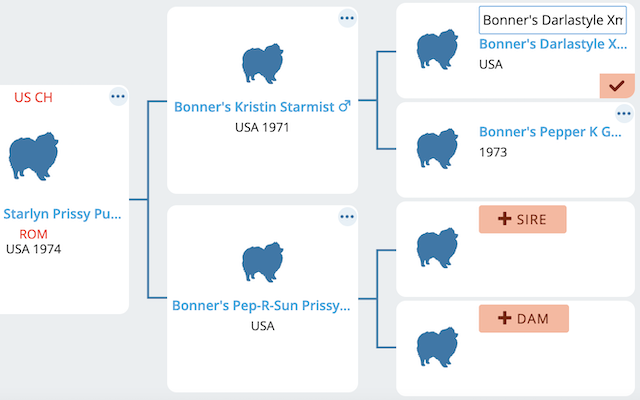Open options menu for Bonner's Pepper K card
The image size is (640, 400).
[x=624, y=113]
